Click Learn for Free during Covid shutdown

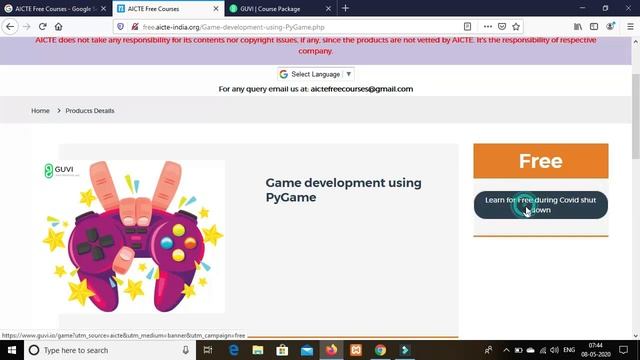click(x=541, y=205)
